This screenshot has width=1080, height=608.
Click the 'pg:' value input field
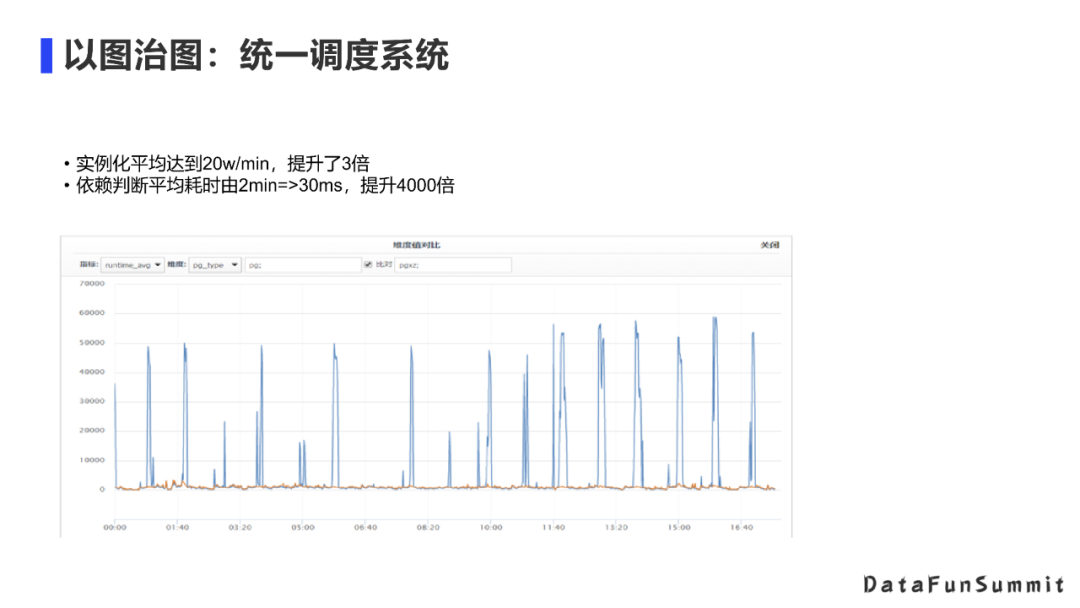(303, 265)
